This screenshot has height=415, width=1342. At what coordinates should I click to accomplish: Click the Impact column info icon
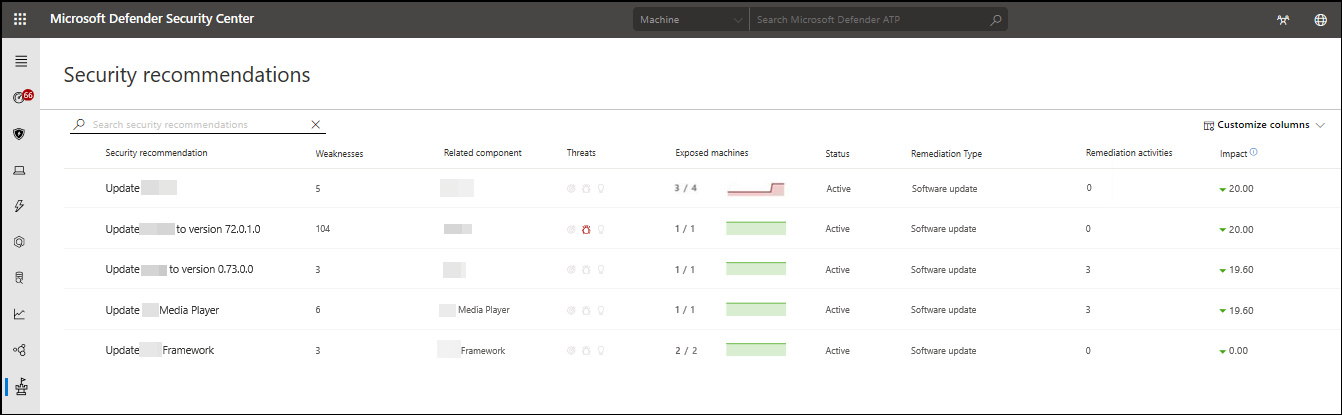1254,153
